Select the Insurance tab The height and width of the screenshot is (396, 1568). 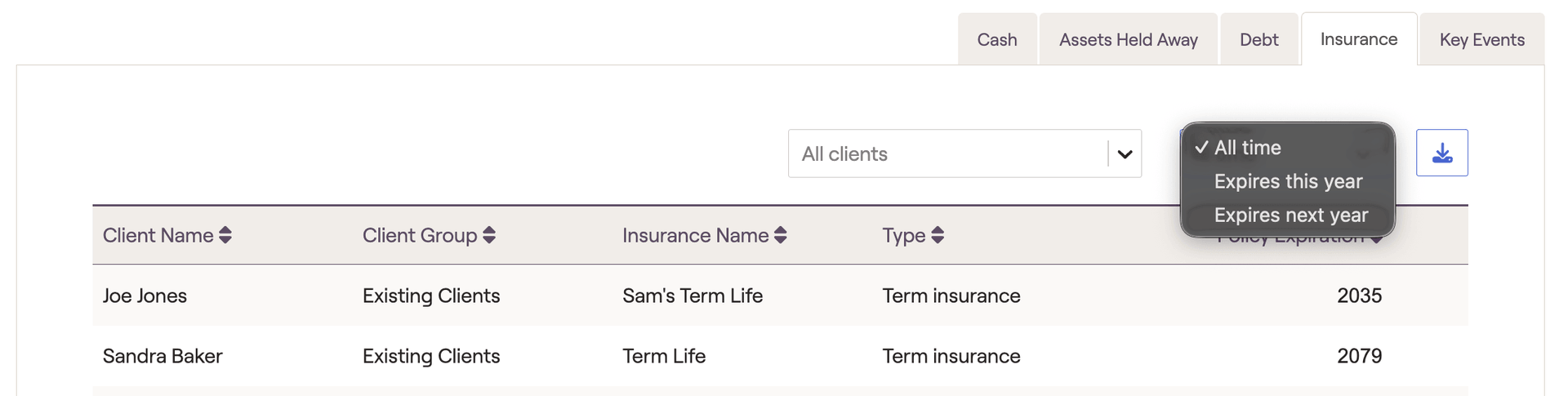pos(1358,39)
